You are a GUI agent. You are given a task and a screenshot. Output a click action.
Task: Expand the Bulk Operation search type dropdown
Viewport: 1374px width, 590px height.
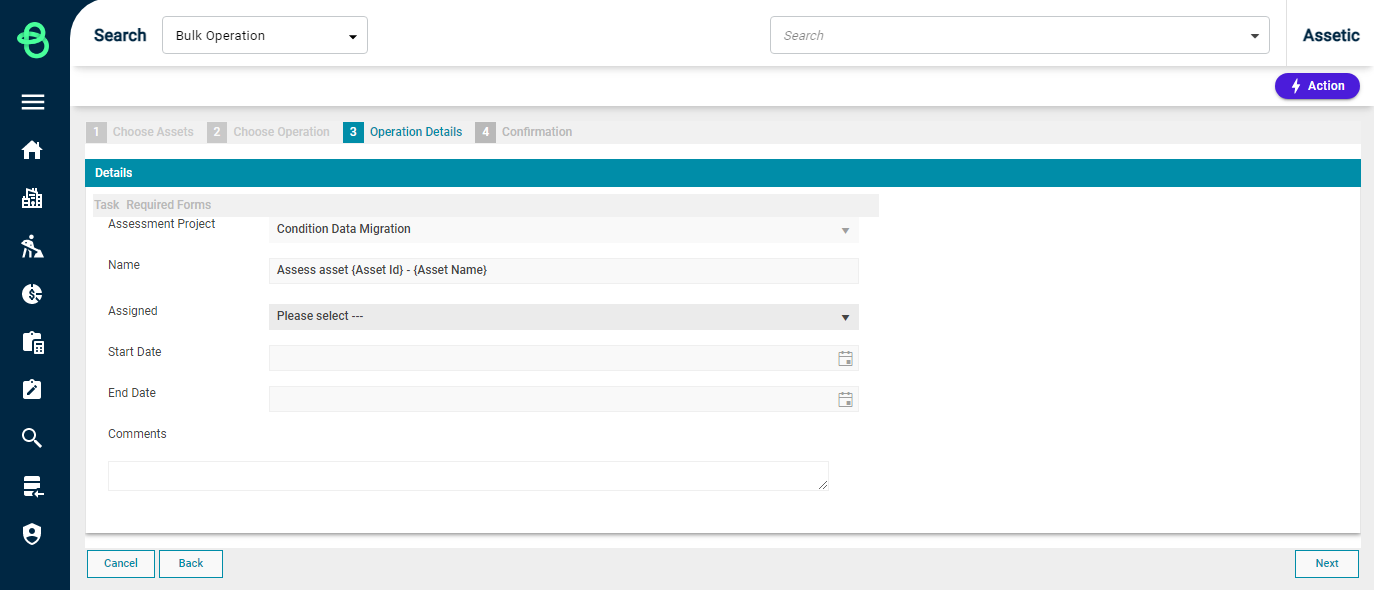coord(265,35)
